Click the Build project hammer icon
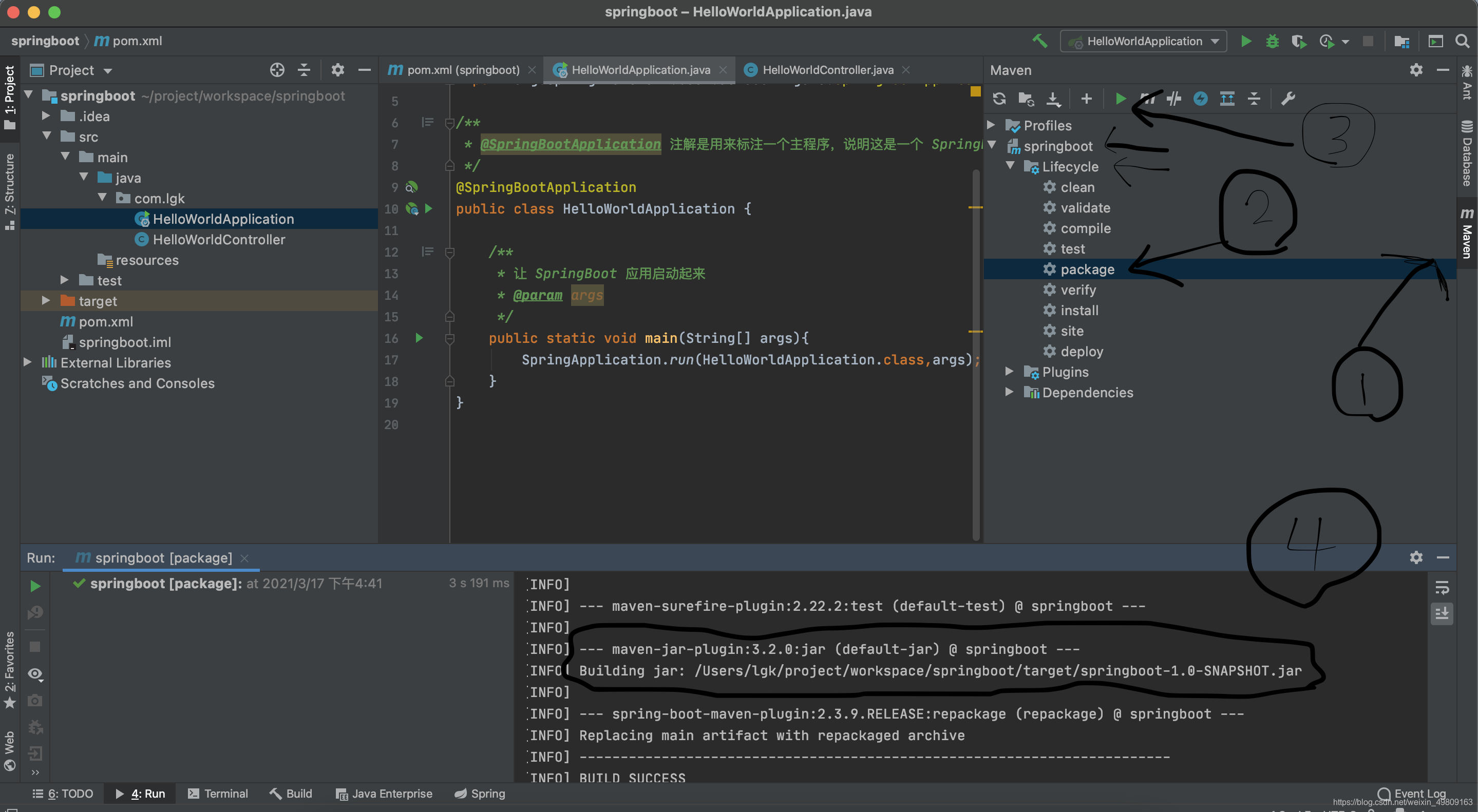The image size is (1478, 812). 1039,41
